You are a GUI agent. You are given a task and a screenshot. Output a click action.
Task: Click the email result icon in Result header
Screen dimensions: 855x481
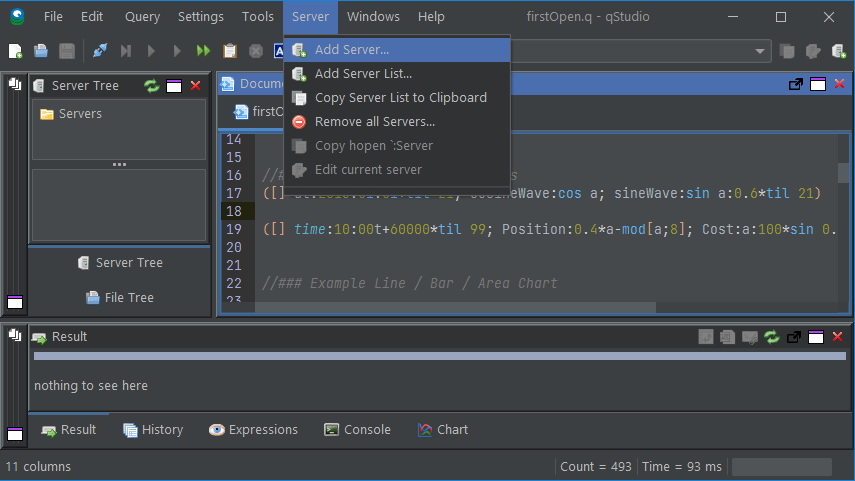[750, 337]
